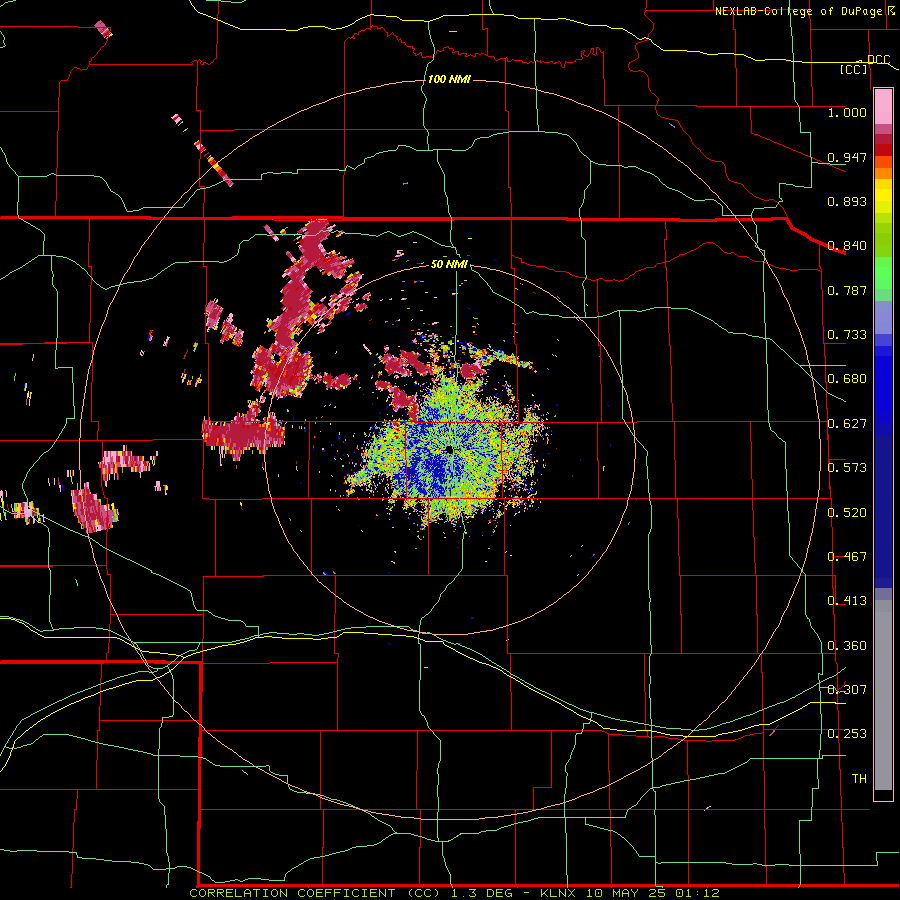Click the 50 NMI range ring label
This screenshot has width=900, height=900.
[x=449, y=264]
